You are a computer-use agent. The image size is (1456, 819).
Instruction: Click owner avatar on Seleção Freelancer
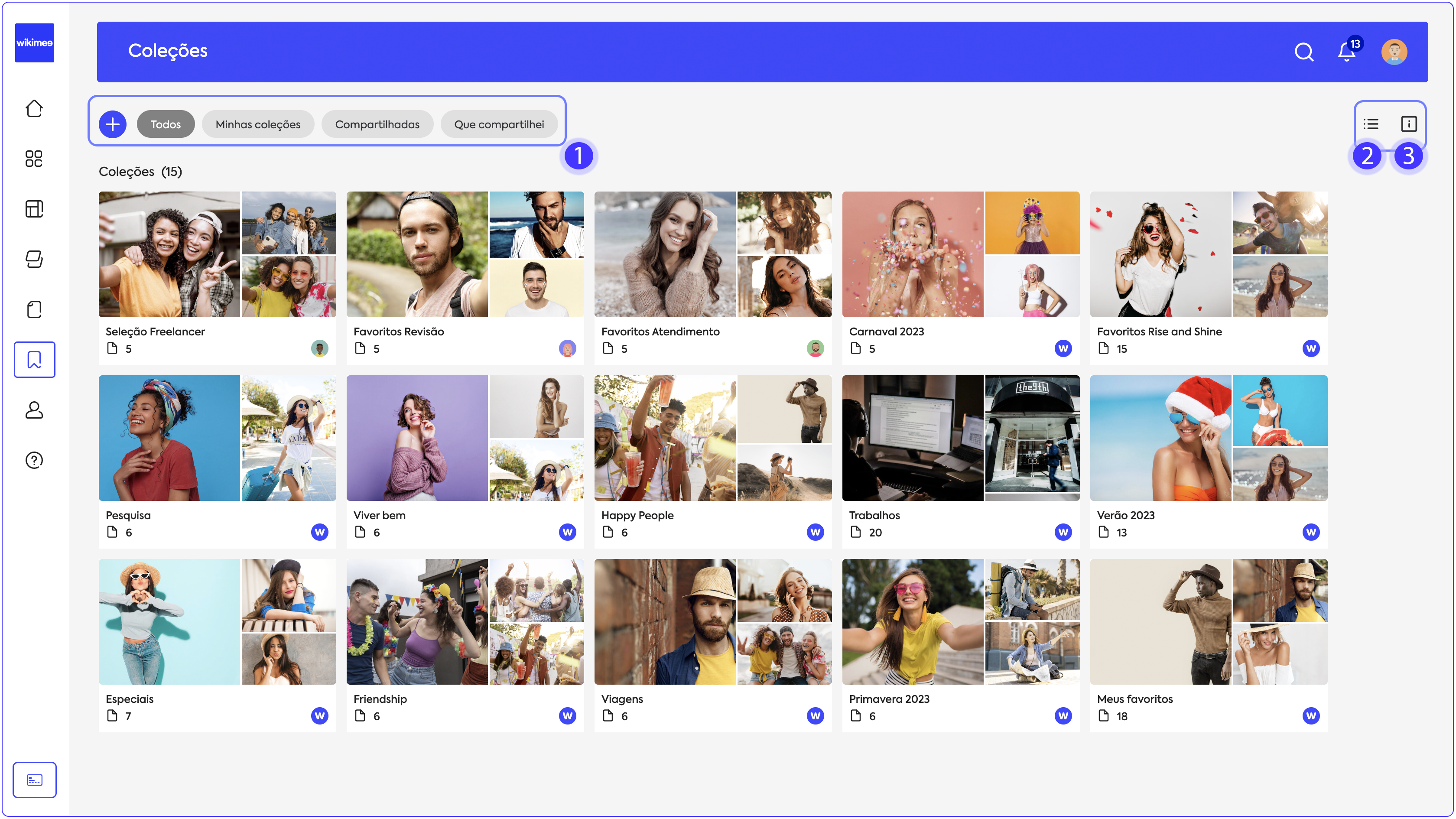319,349
